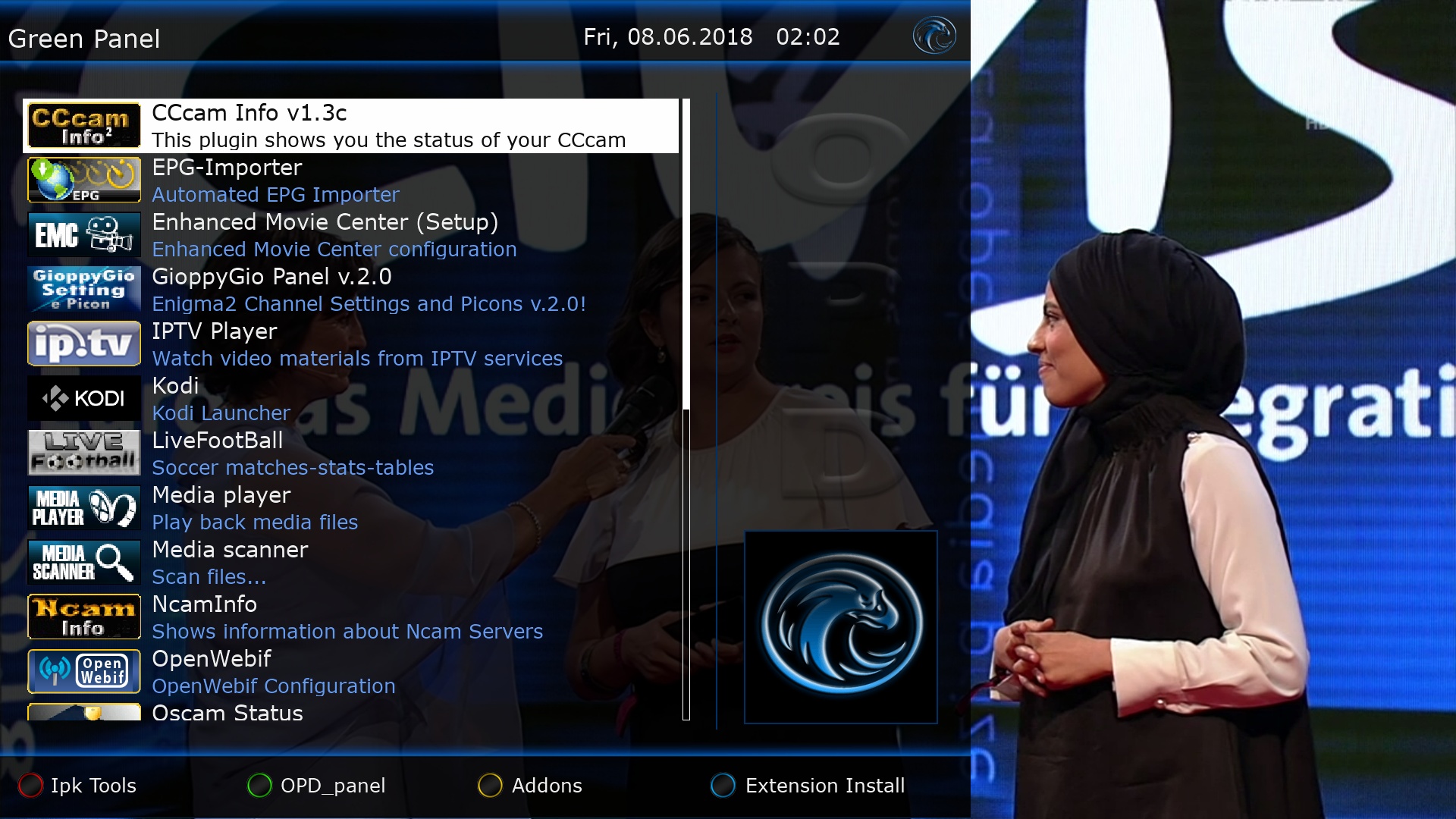Select CCcam Info v1.3c entry

click(351, 126)
